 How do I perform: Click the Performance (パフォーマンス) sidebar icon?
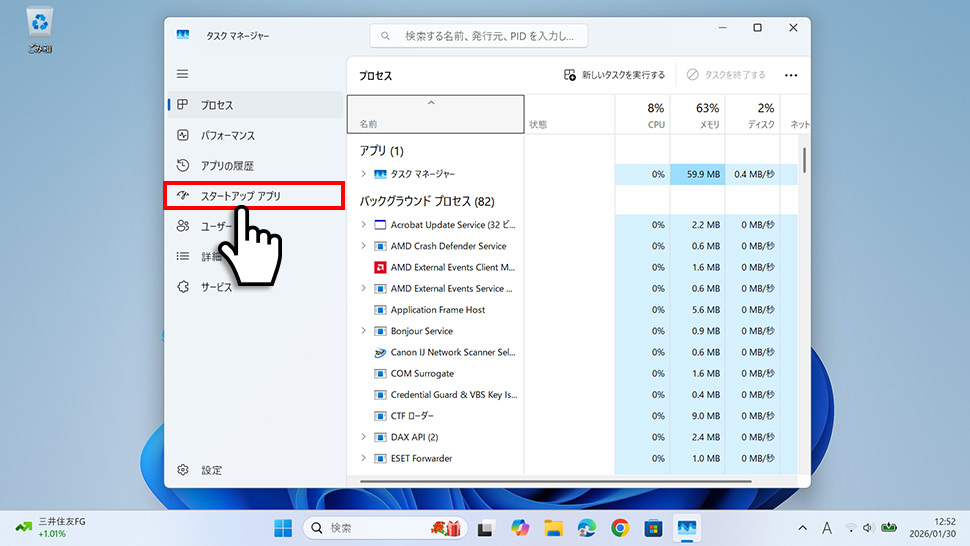[183, 135]
